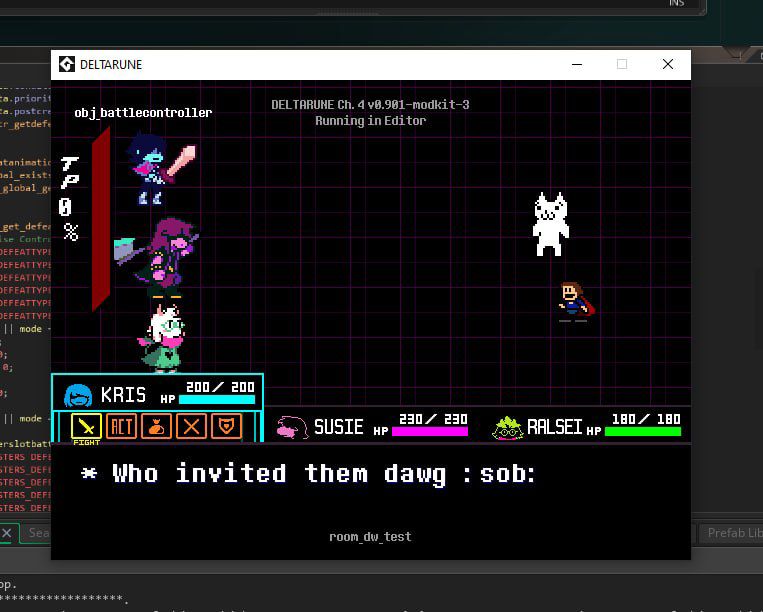Viewport: 763px width, 612px height.
Task: Click the Ralsei battle sprite in green robe
Action: tap(162, 338)
